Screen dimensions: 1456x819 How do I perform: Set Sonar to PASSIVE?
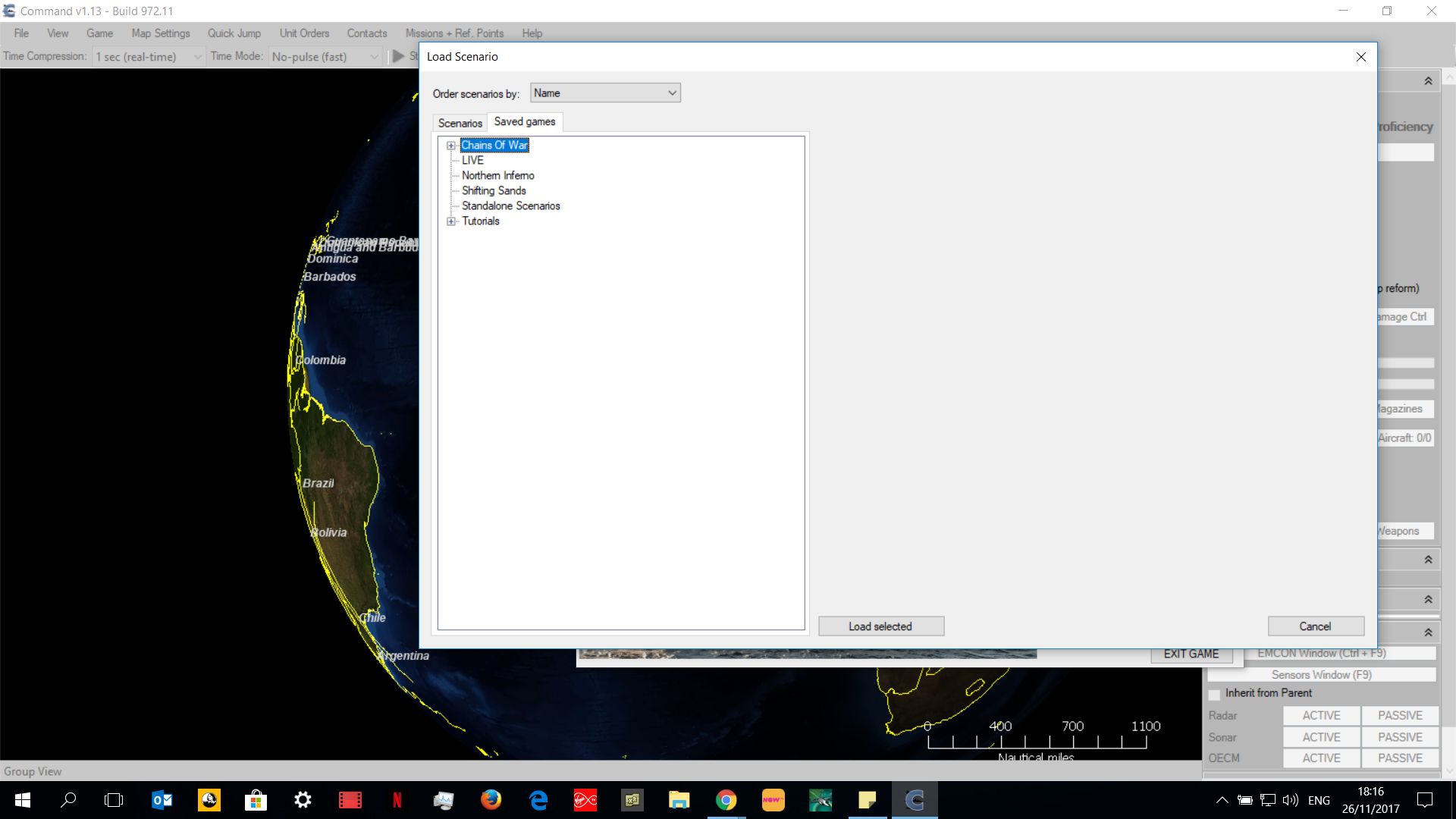(1400, 737)
